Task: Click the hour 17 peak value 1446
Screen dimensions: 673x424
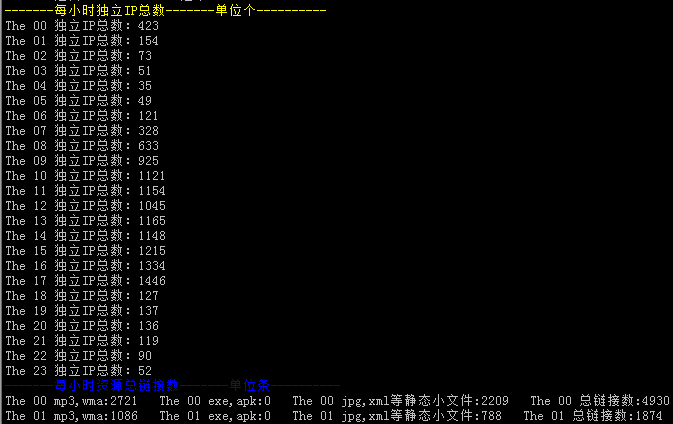Action: point(152,281)
